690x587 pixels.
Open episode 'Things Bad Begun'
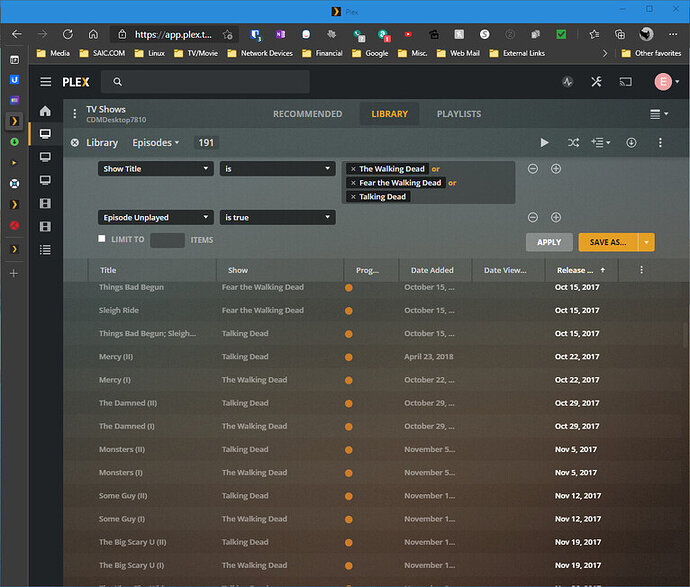tap(131, 287)
